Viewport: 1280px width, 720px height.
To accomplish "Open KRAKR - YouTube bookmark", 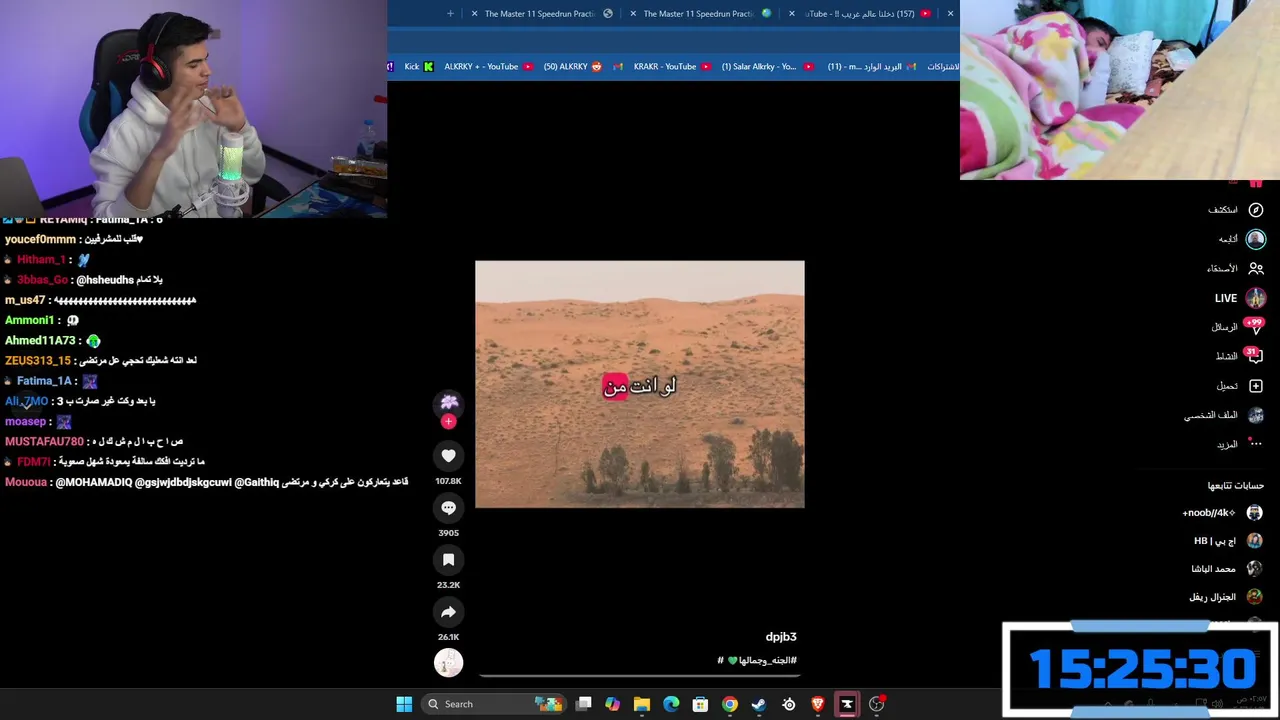I will 672,67.
